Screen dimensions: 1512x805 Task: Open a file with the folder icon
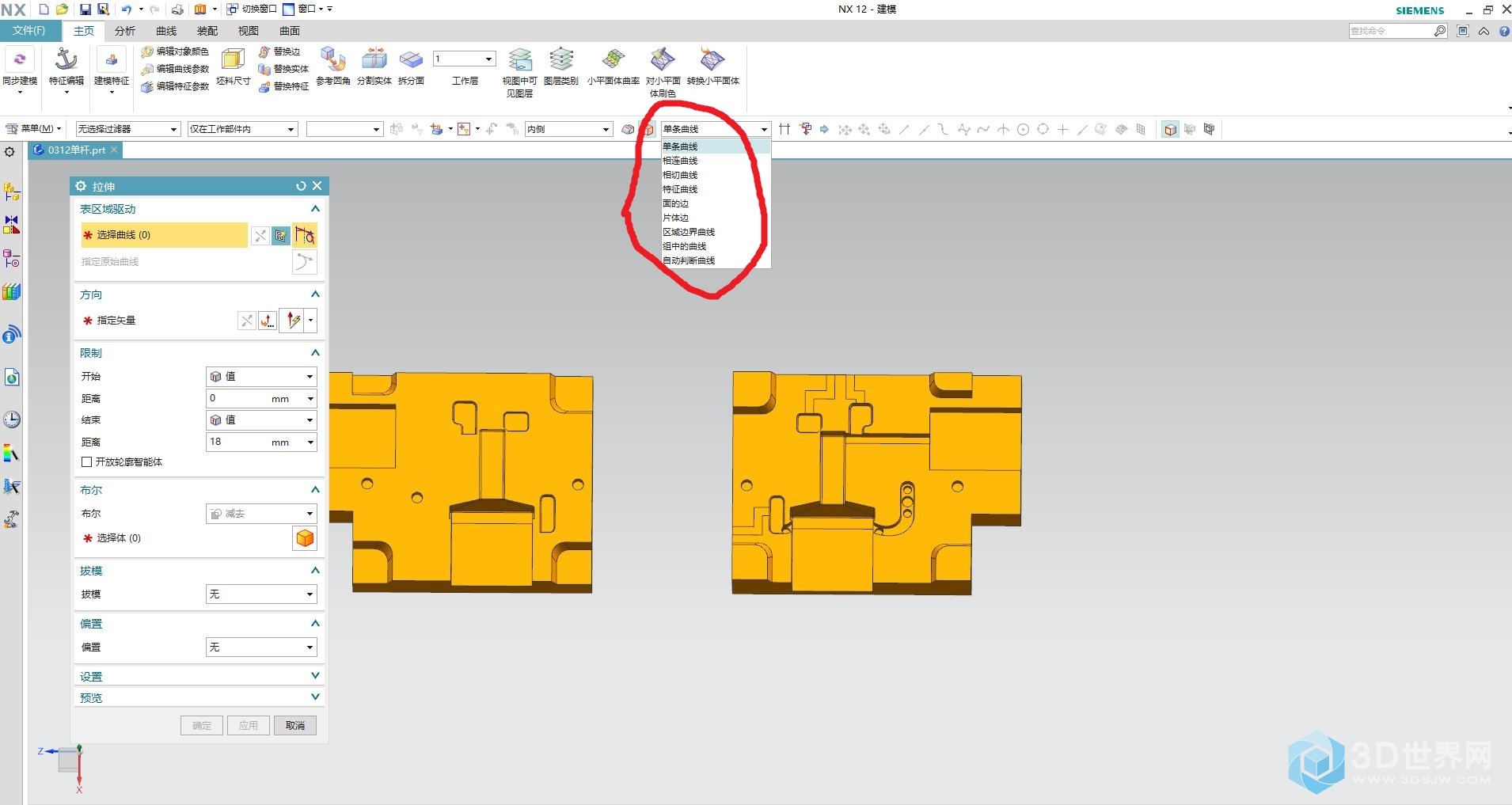63,9
